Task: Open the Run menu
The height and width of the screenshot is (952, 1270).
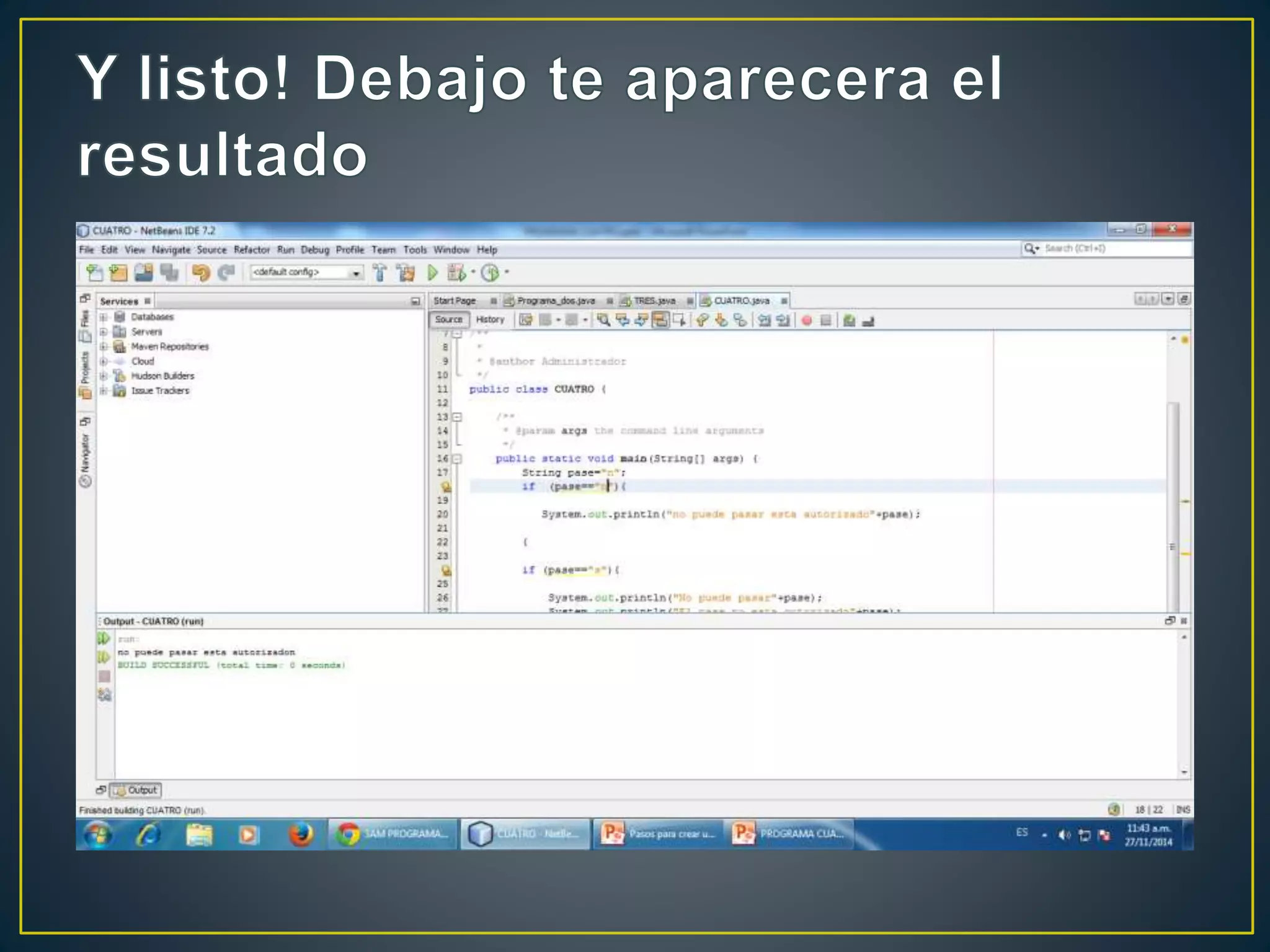Action: pyautogui.click(x=285, y=250)
